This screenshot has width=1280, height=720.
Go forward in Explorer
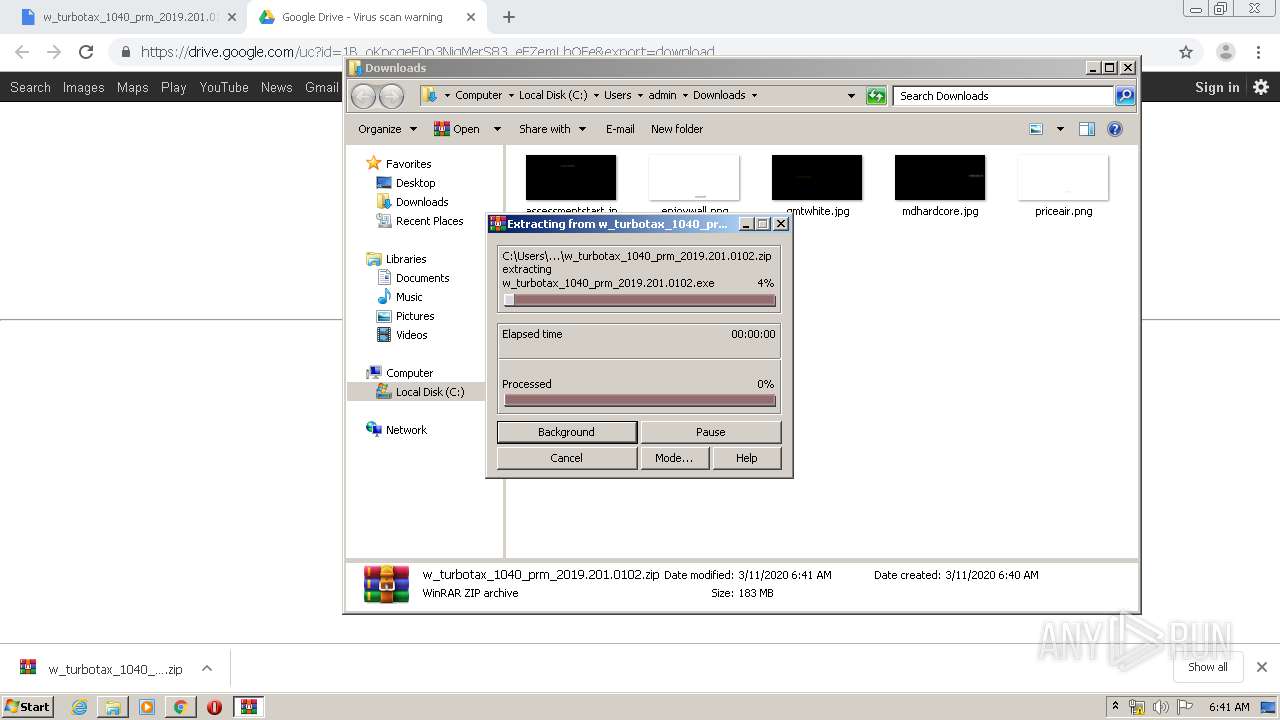point(391,96)
